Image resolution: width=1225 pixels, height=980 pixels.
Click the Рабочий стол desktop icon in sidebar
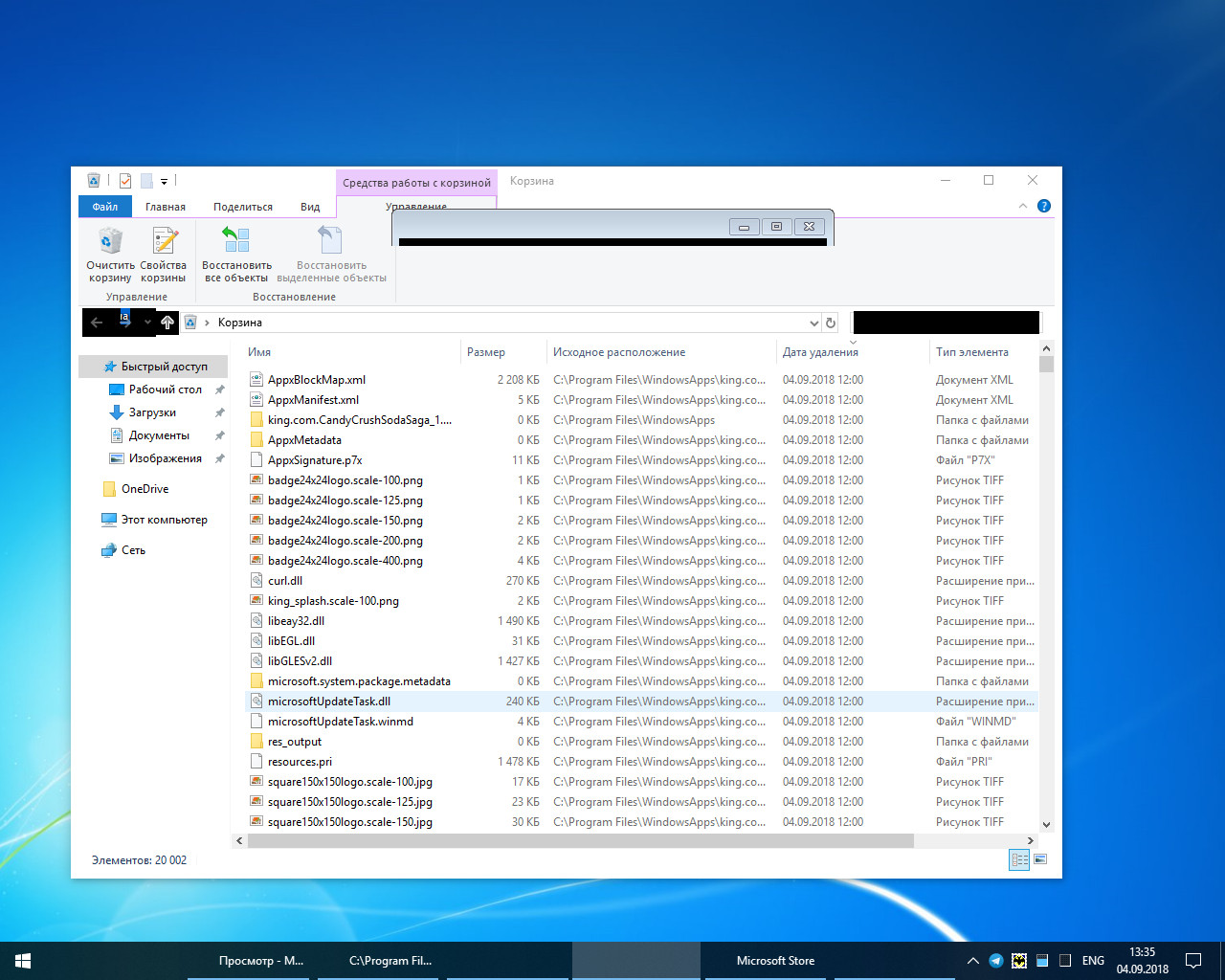(117, 390)
